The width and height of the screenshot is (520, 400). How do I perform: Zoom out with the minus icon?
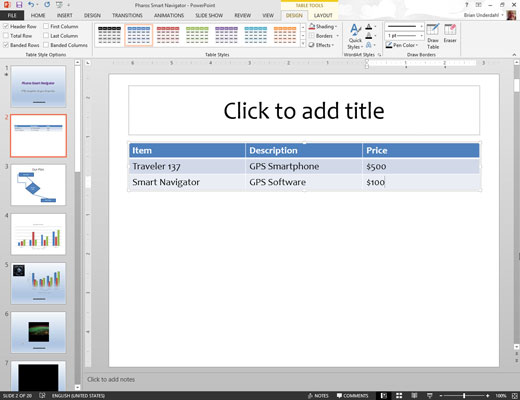[441, 396]
